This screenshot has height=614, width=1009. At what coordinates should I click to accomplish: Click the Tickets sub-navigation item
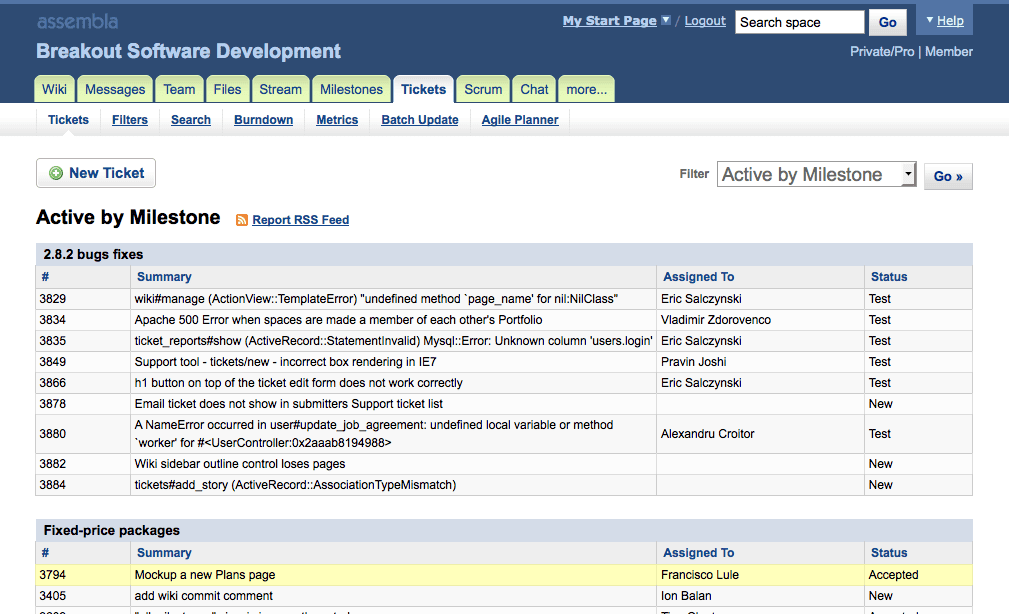click(68, 120)
